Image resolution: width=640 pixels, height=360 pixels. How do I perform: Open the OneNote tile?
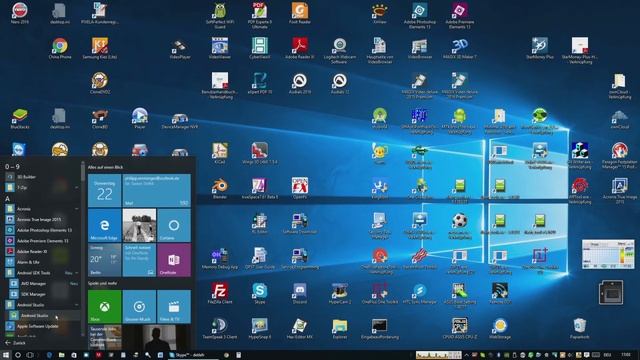[x=174, y=260]
